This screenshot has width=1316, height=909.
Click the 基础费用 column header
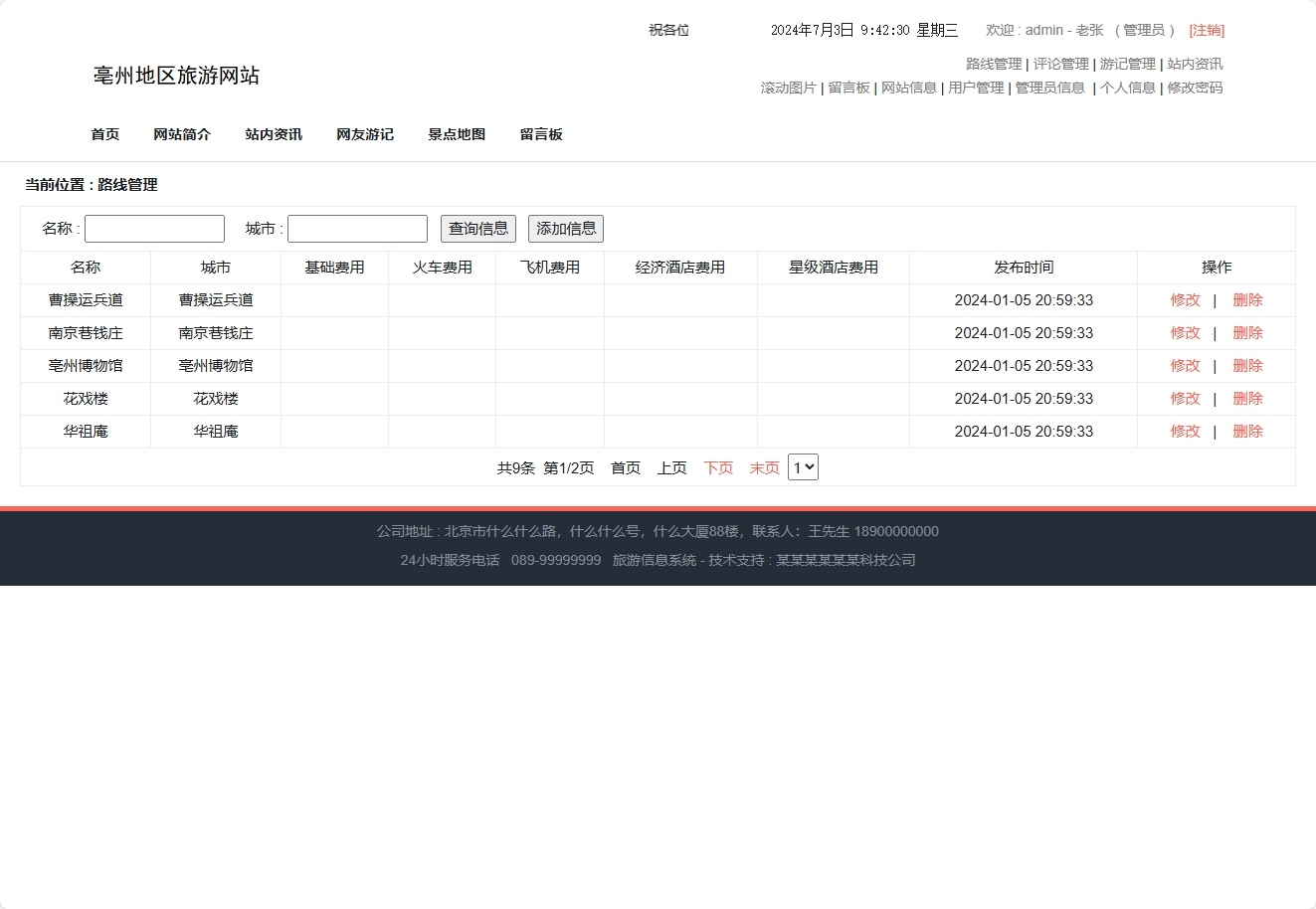(x=334, y=268)
